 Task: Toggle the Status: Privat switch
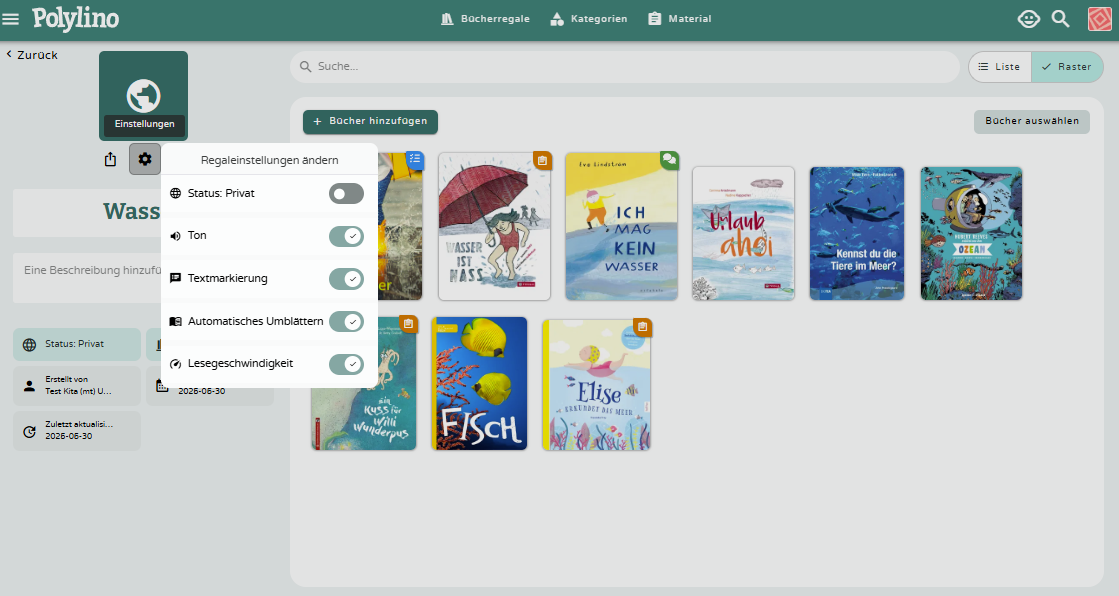click(346, 193)
